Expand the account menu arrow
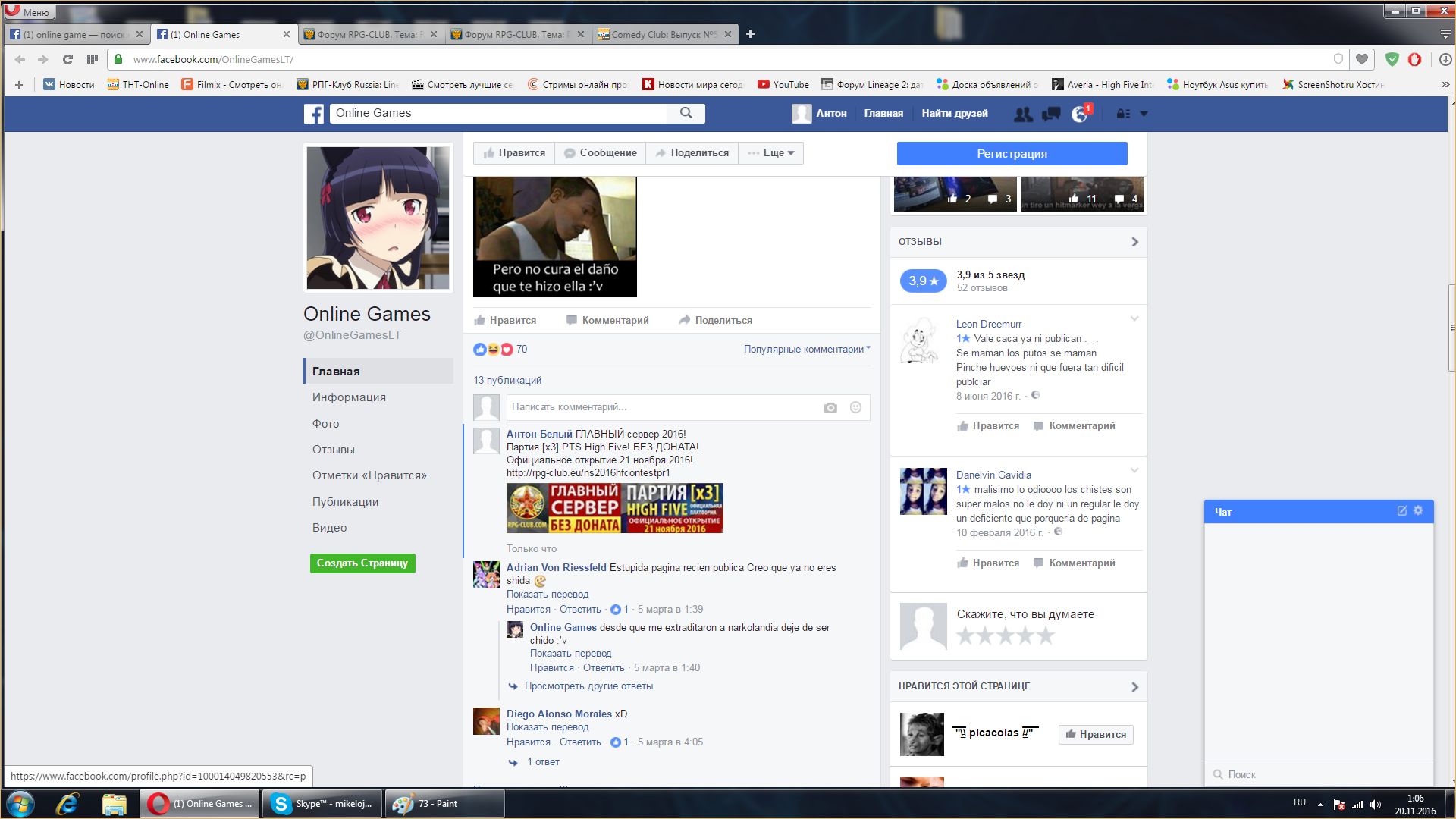1456x819 pixels. (1144, 114)
